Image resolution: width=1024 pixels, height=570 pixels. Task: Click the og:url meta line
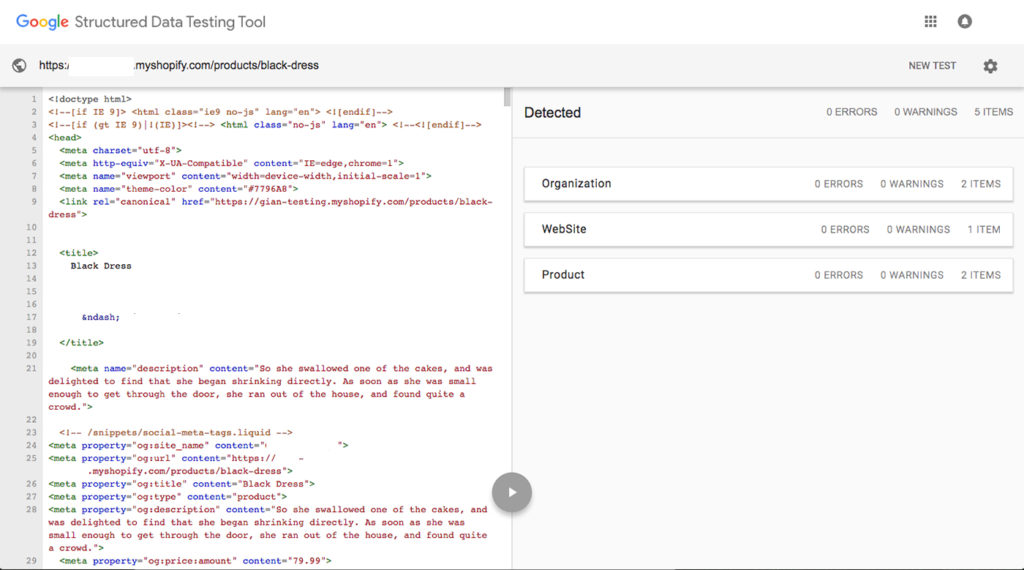(x=176, y=465)
